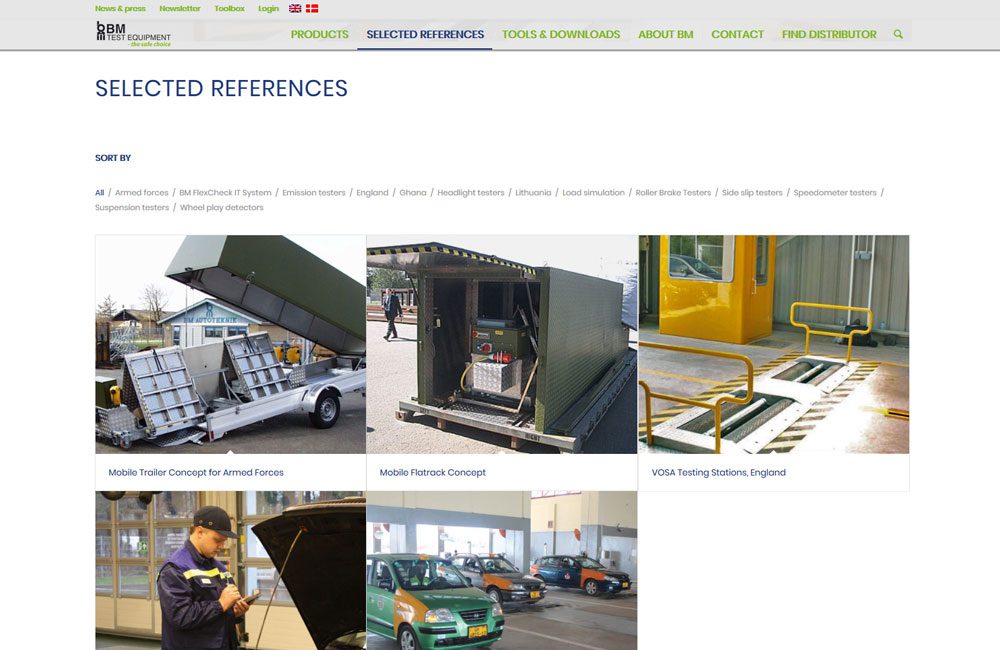Filter references by England
Viewport: 1000px width, 650px height.
(372, 192)
